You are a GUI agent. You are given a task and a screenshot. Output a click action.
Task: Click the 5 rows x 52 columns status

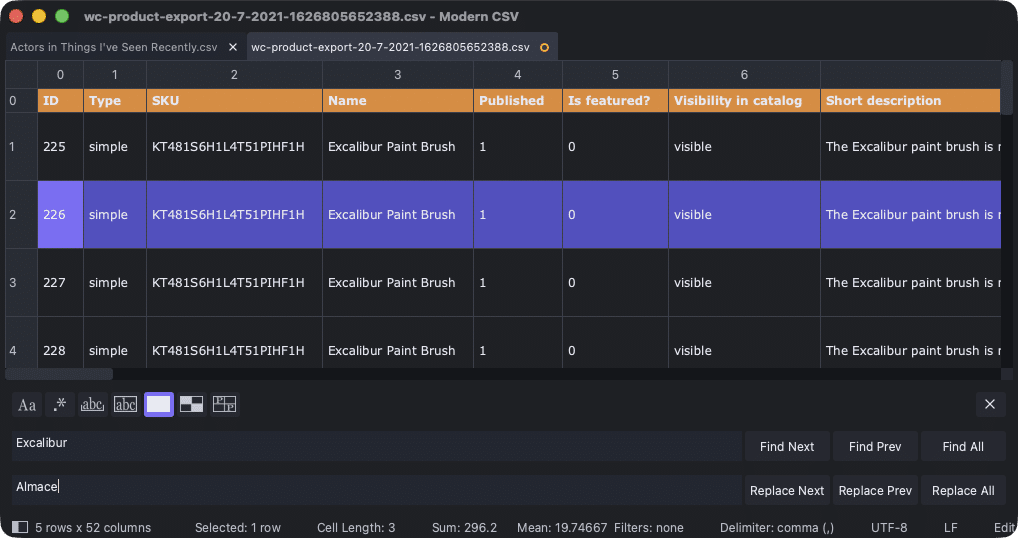point(93,528)
